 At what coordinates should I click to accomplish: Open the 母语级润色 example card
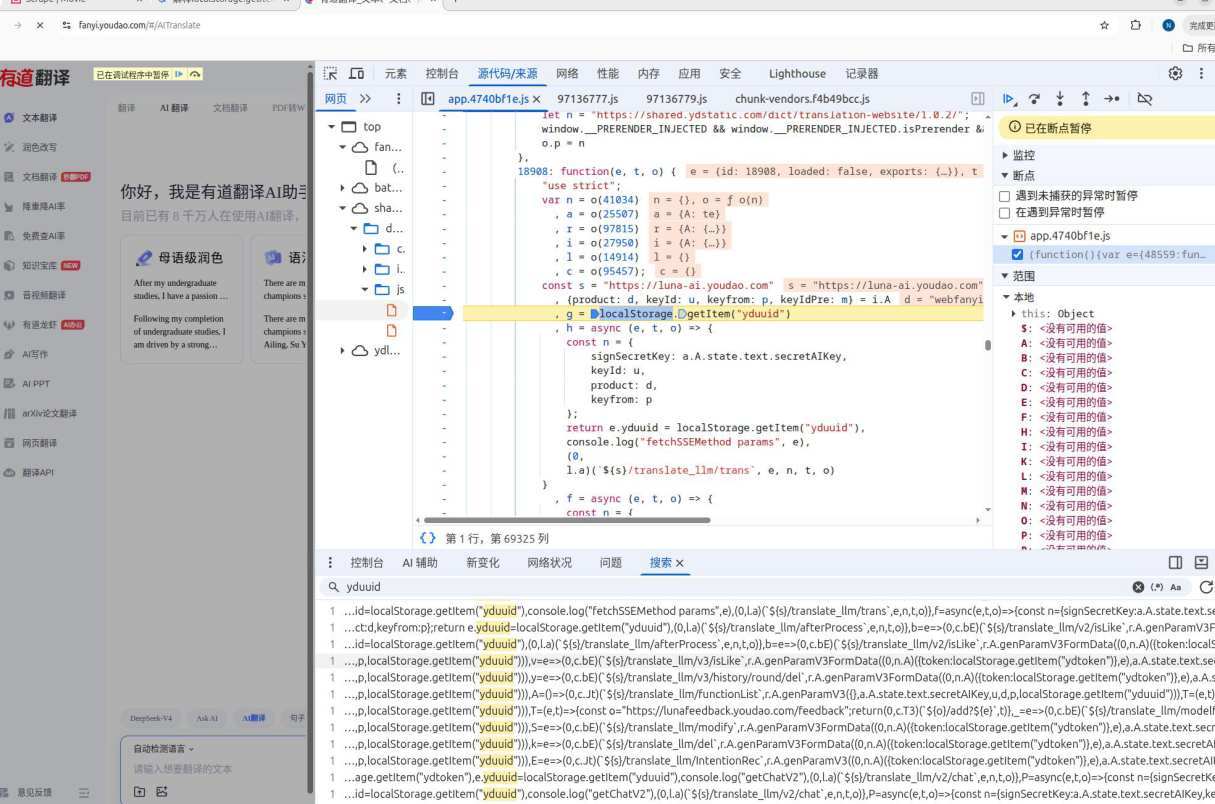(181, 300)
